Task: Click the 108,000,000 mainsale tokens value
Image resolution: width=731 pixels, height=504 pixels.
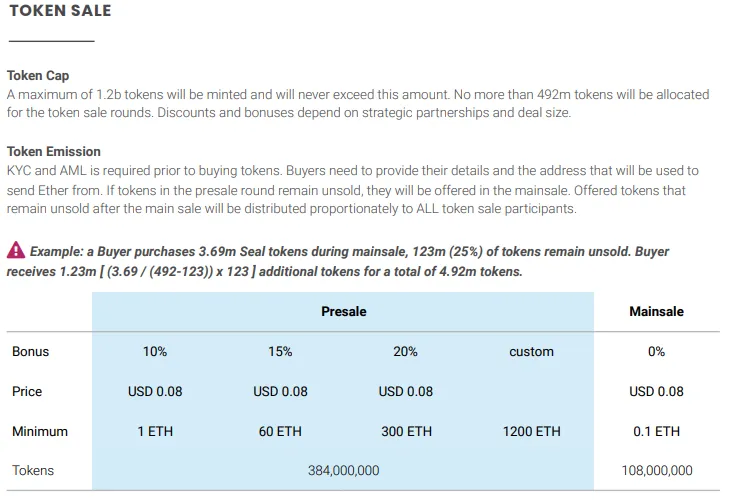Action: pyautogui.click(x=657, y=470)
